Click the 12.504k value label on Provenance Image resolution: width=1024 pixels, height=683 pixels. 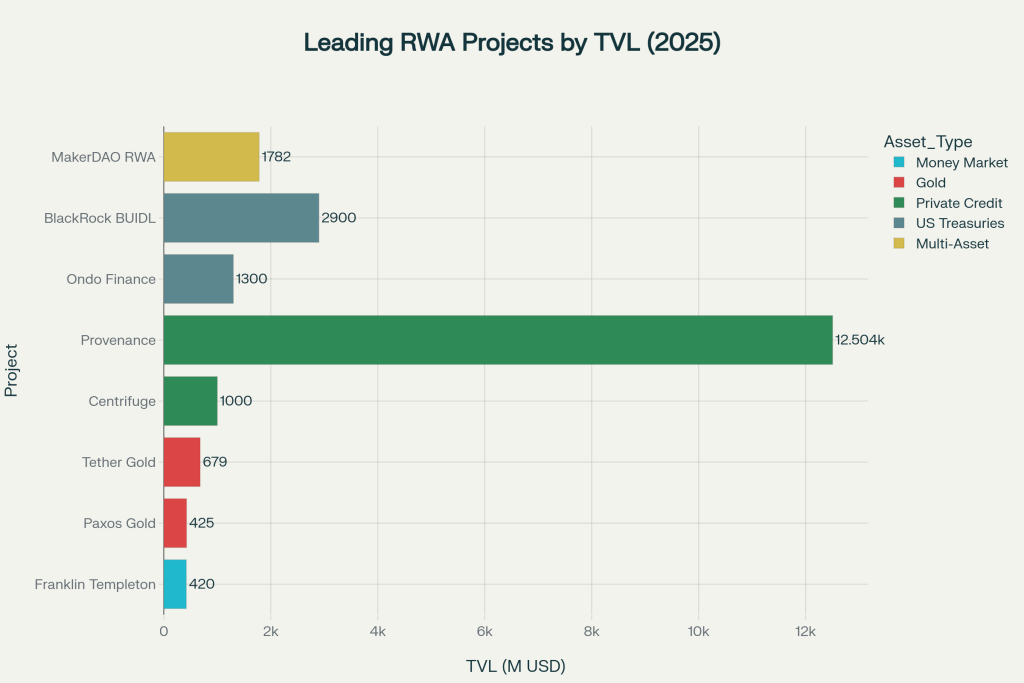click(857, 340)
